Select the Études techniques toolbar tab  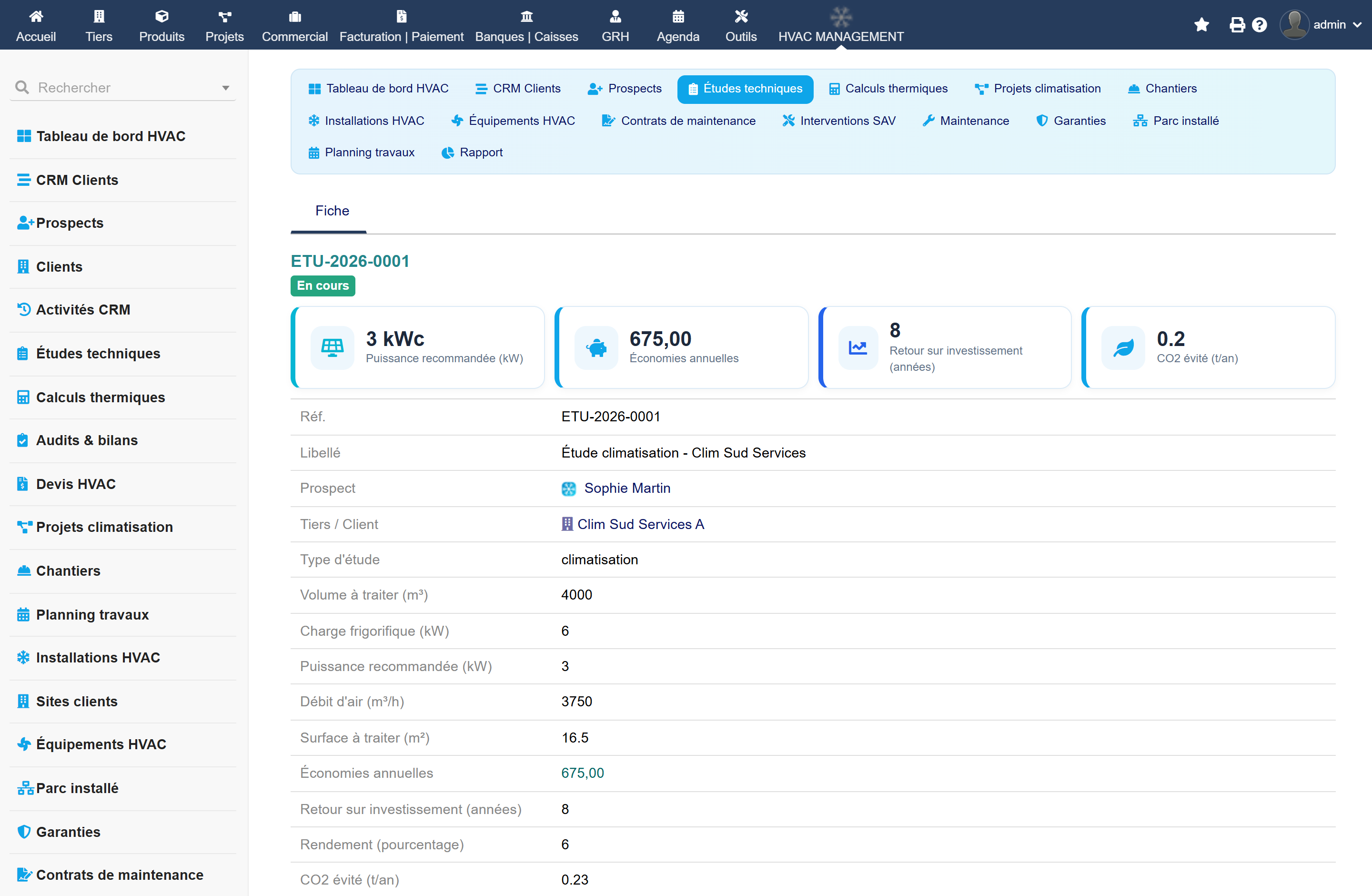tap(746, 89)
